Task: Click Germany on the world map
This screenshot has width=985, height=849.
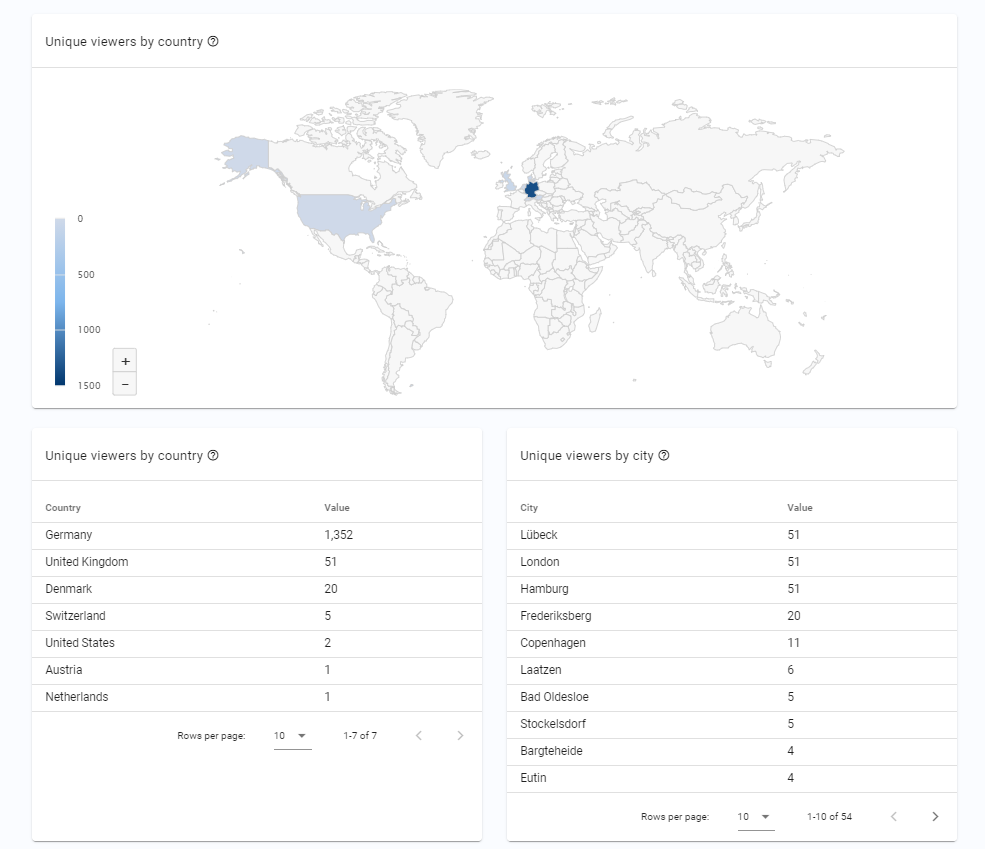Action: point(529,188)
